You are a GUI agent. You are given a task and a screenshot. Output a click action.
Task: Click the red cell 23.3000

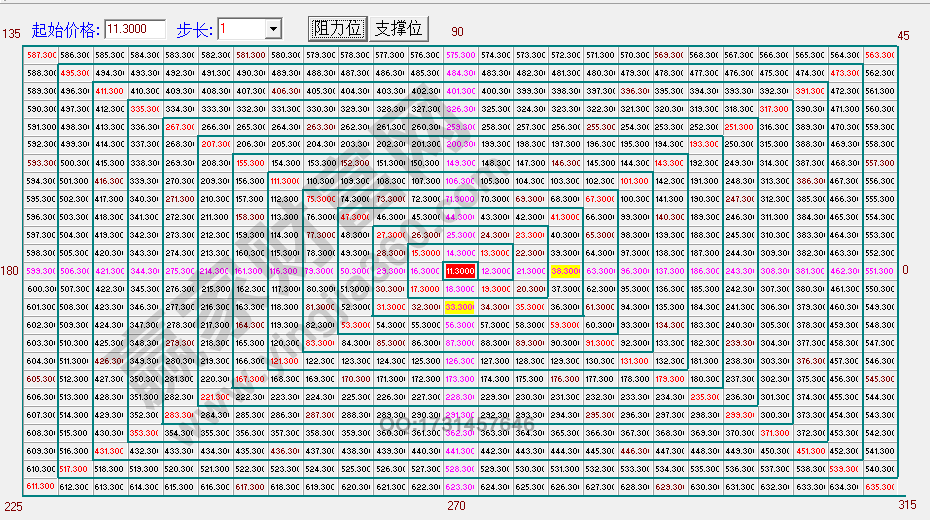tap(530, 235)
